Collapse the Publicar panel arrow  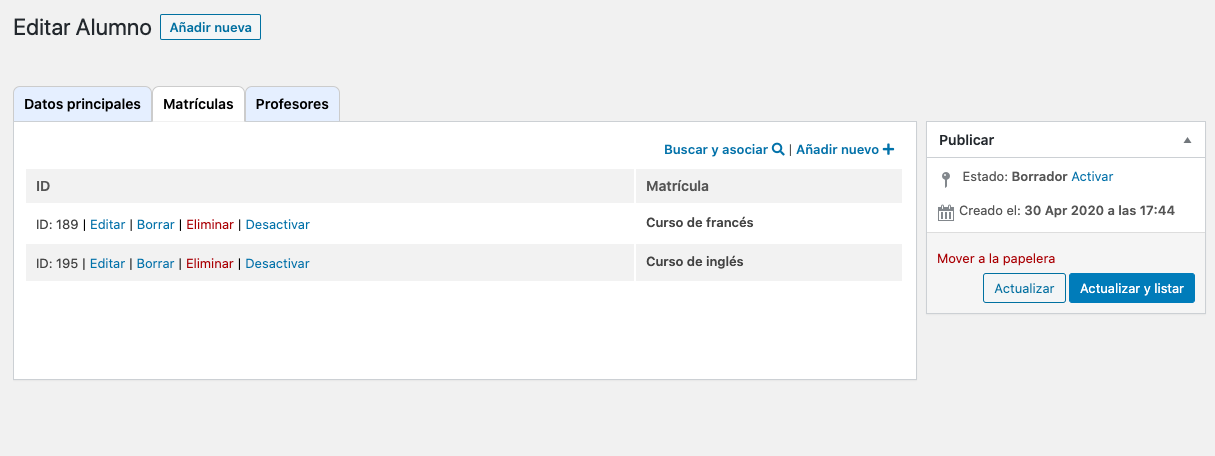(1187, 141)
